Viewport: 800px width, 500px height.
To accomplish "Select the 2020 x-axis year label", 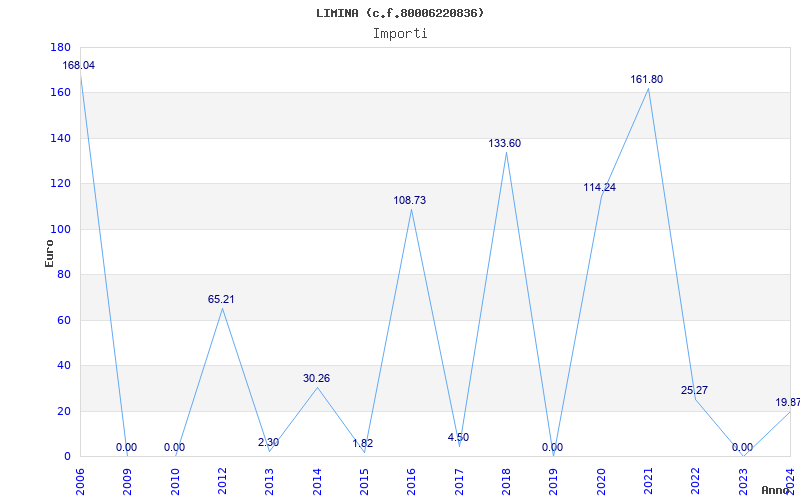I will [x=601, y=482].
